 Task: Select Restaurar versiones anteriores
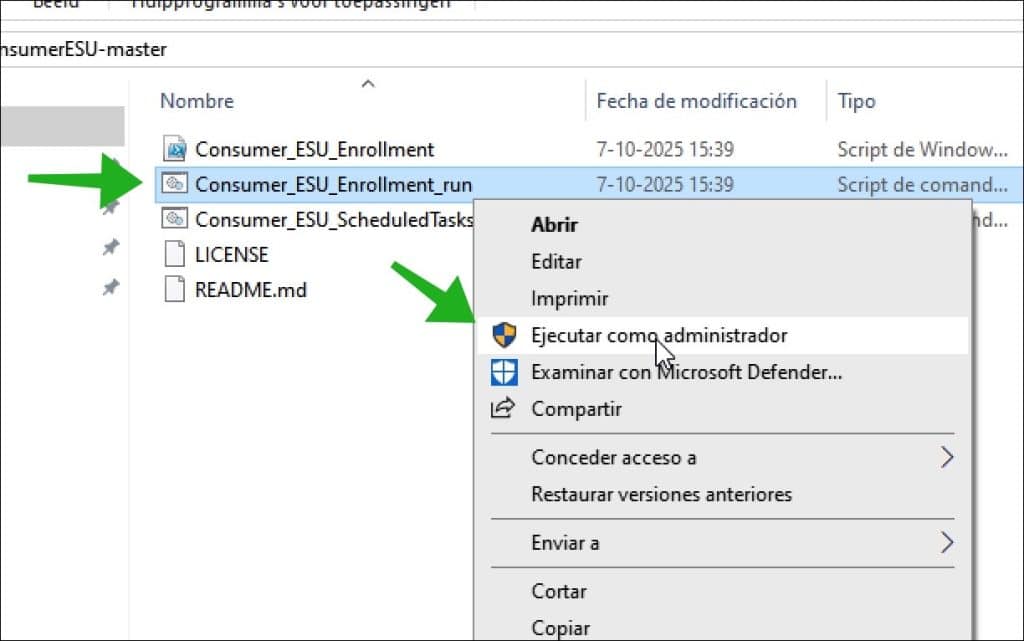coord(661,494)
